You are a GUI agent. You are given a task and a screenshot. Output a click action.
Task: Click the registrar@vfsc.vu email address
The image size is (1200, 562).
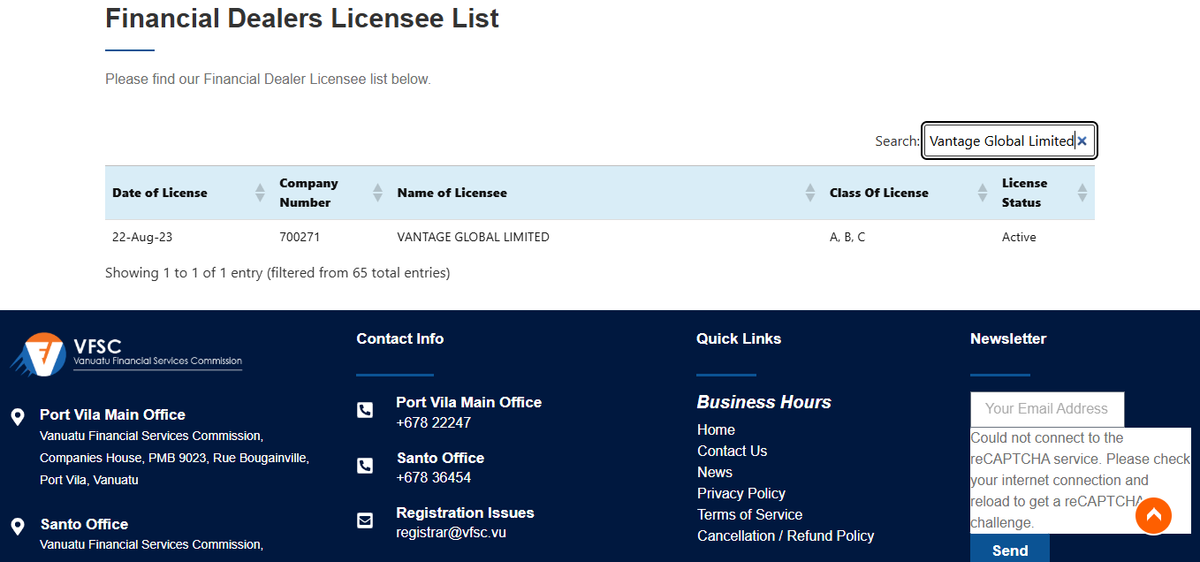point(451,532)
